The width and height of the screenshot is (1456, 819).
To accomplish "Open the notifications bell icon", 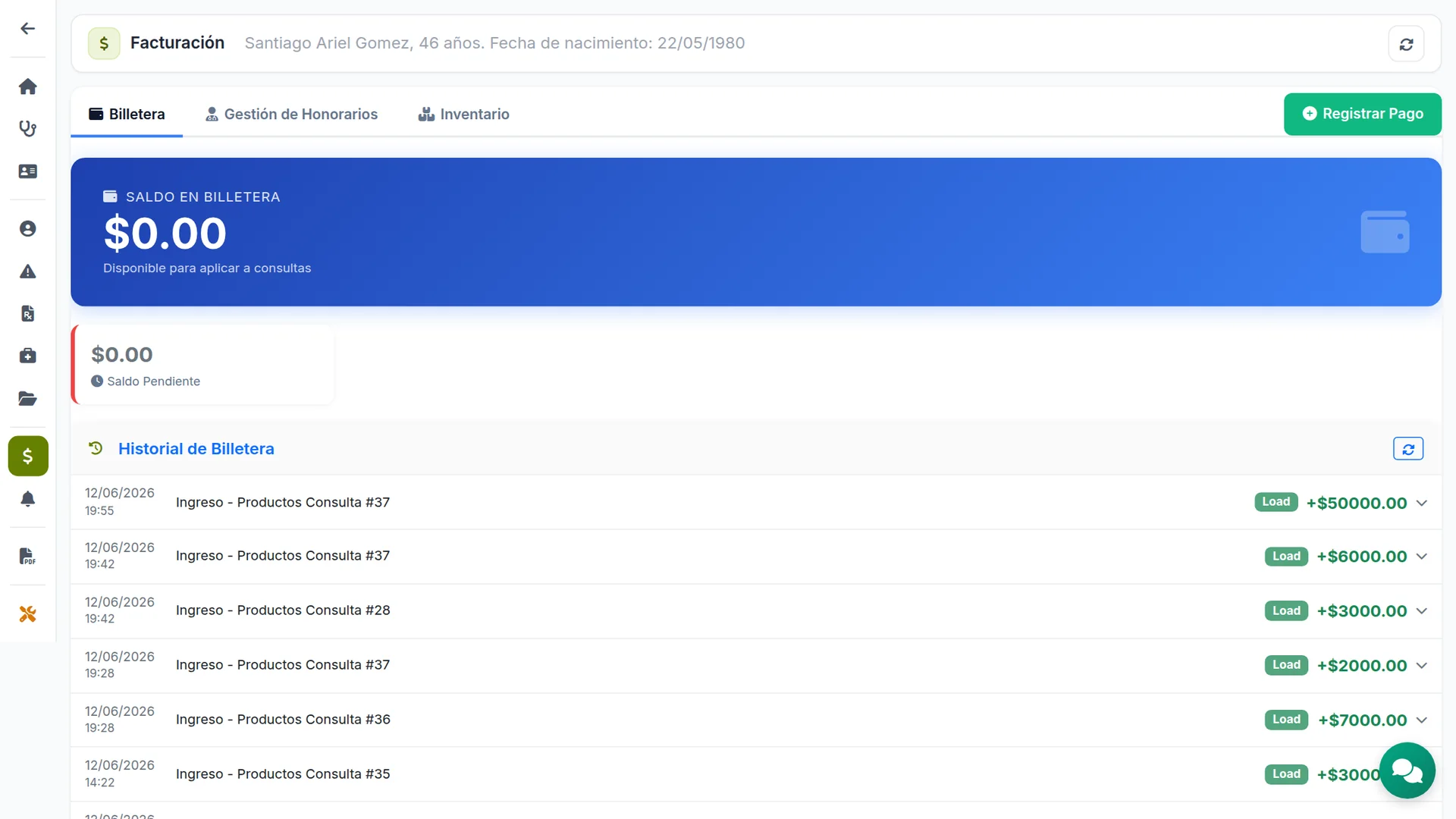I will pyautogui.click(x=27, y=499).
